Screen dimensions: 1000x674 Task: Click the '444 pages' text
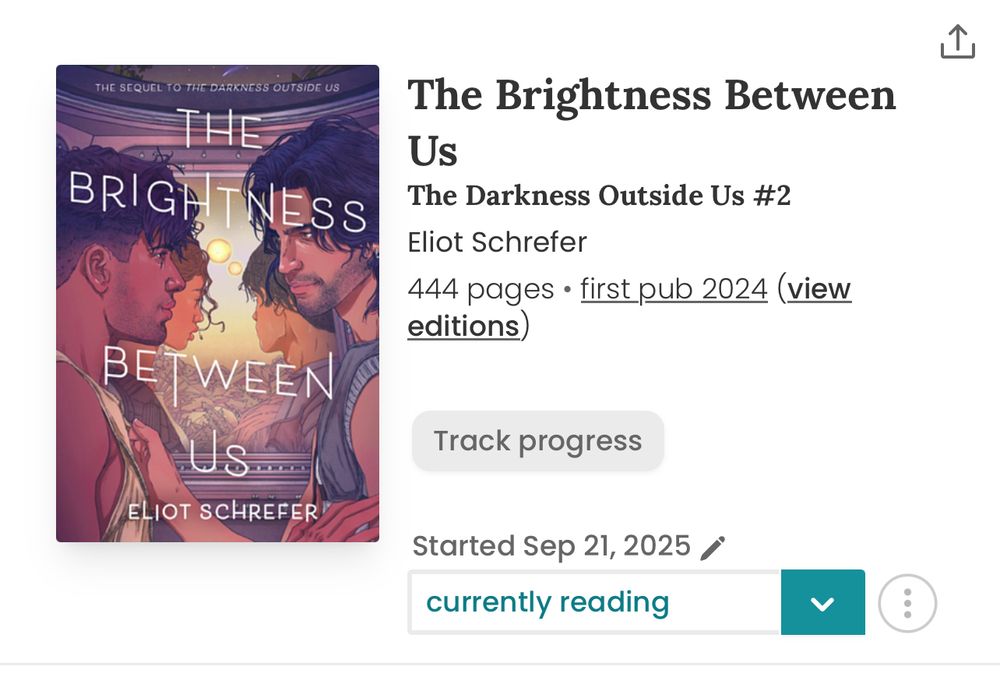[x=480, y=289]
